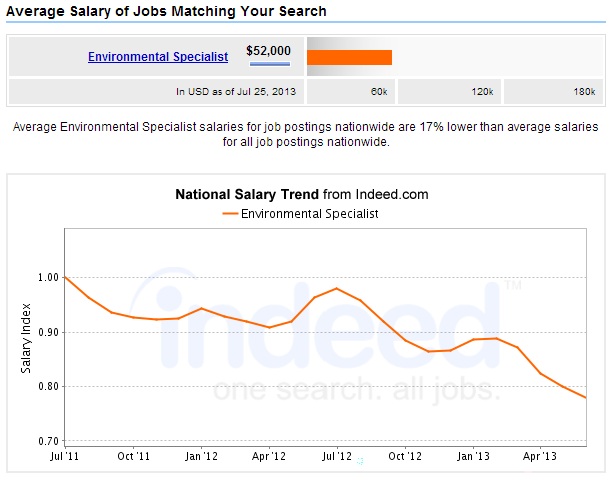Click the small blue bar under $52,000
The height and width of the screenshot is (481, 611).
(x=269, y=64)
